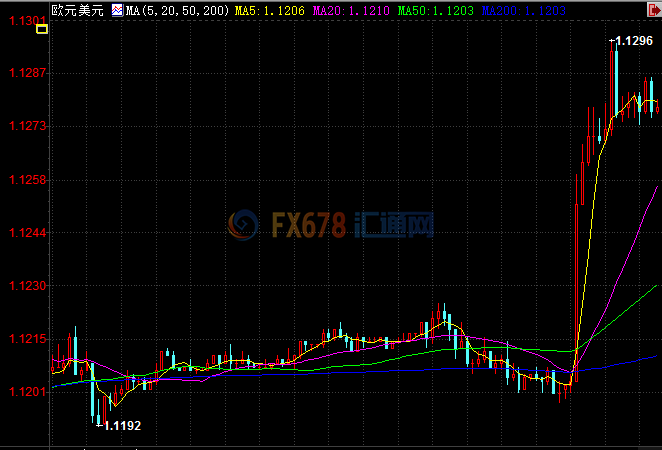This screenshot has height=450, width=662.
Task: Click the 1.1301 top price label
Action: pyautogui.click(x=27, y=20)
